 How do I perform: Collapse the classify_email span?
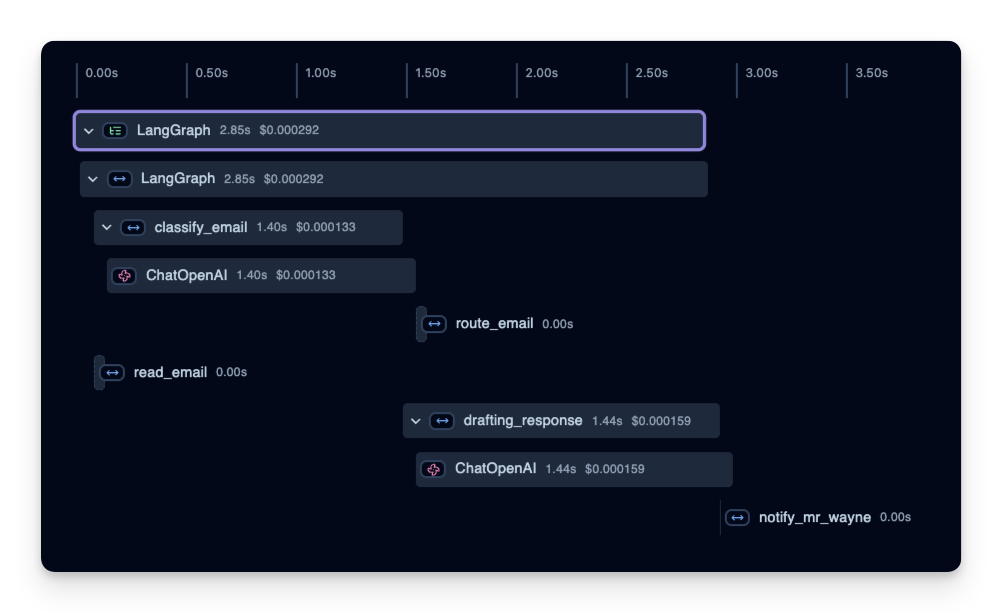click(107, 227)
